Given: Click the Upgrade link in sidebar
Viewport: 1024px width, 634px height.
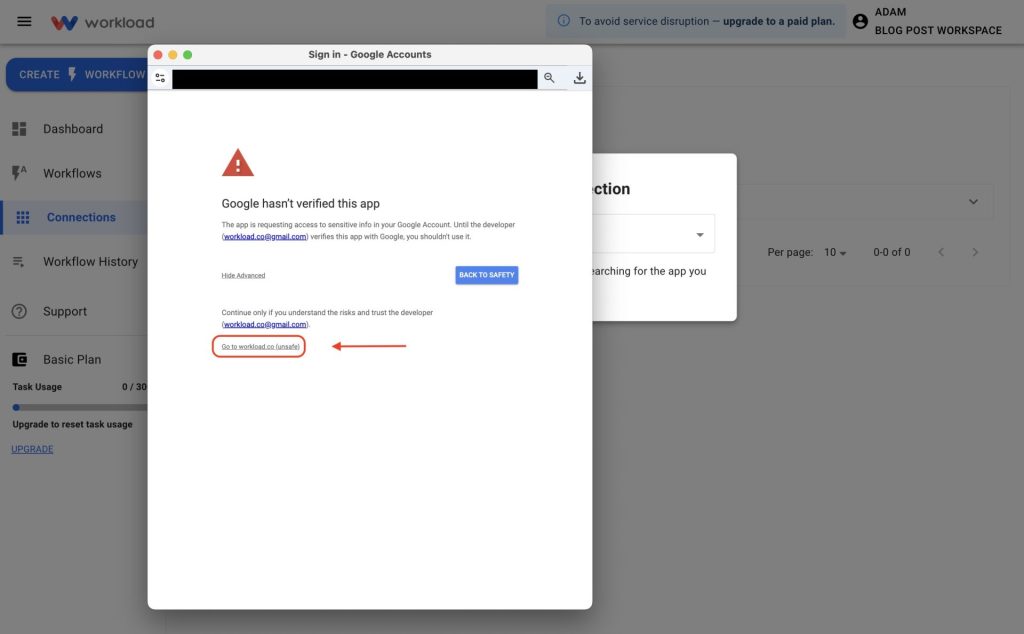Looking at the screenshot, I should point(32,449).
